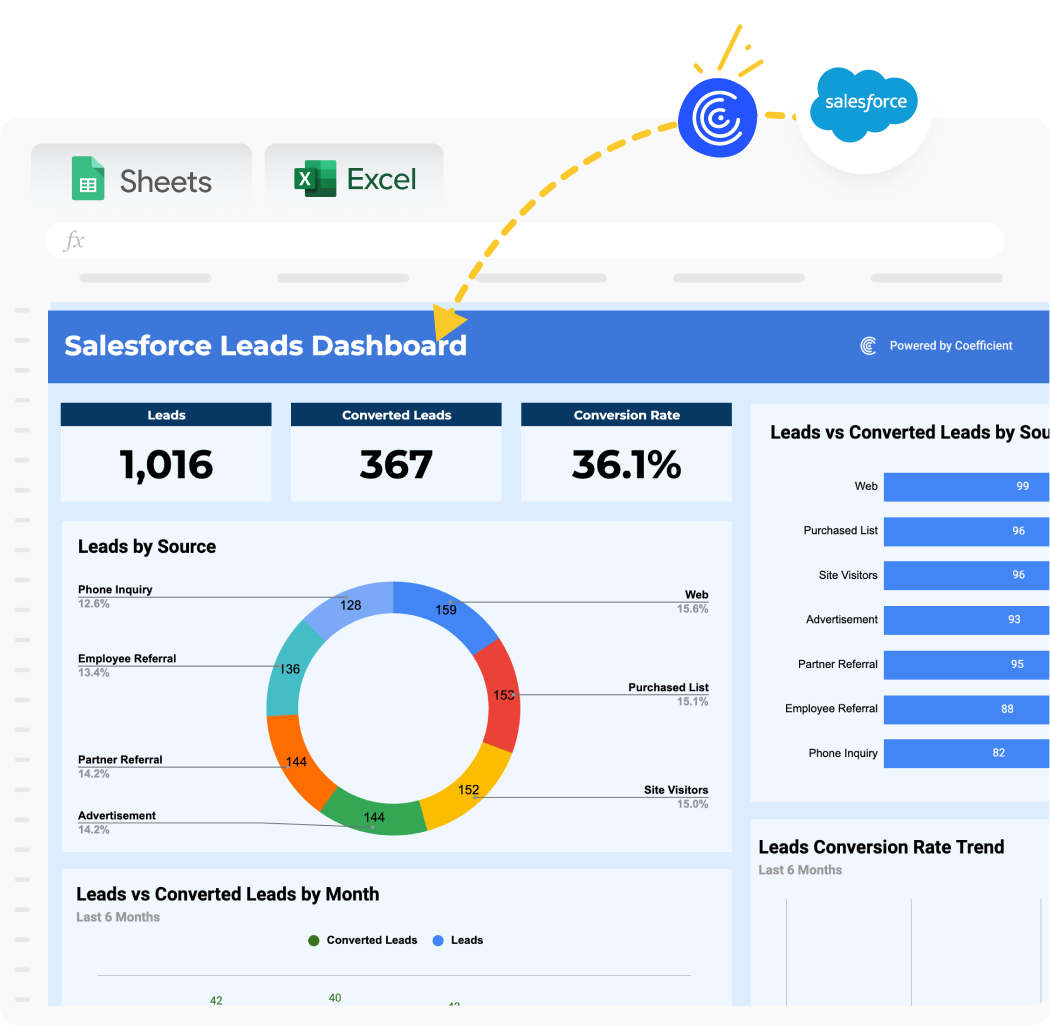Click the Purchased List bar showing 96
Screen dimensions: 1050x1026
966,531
